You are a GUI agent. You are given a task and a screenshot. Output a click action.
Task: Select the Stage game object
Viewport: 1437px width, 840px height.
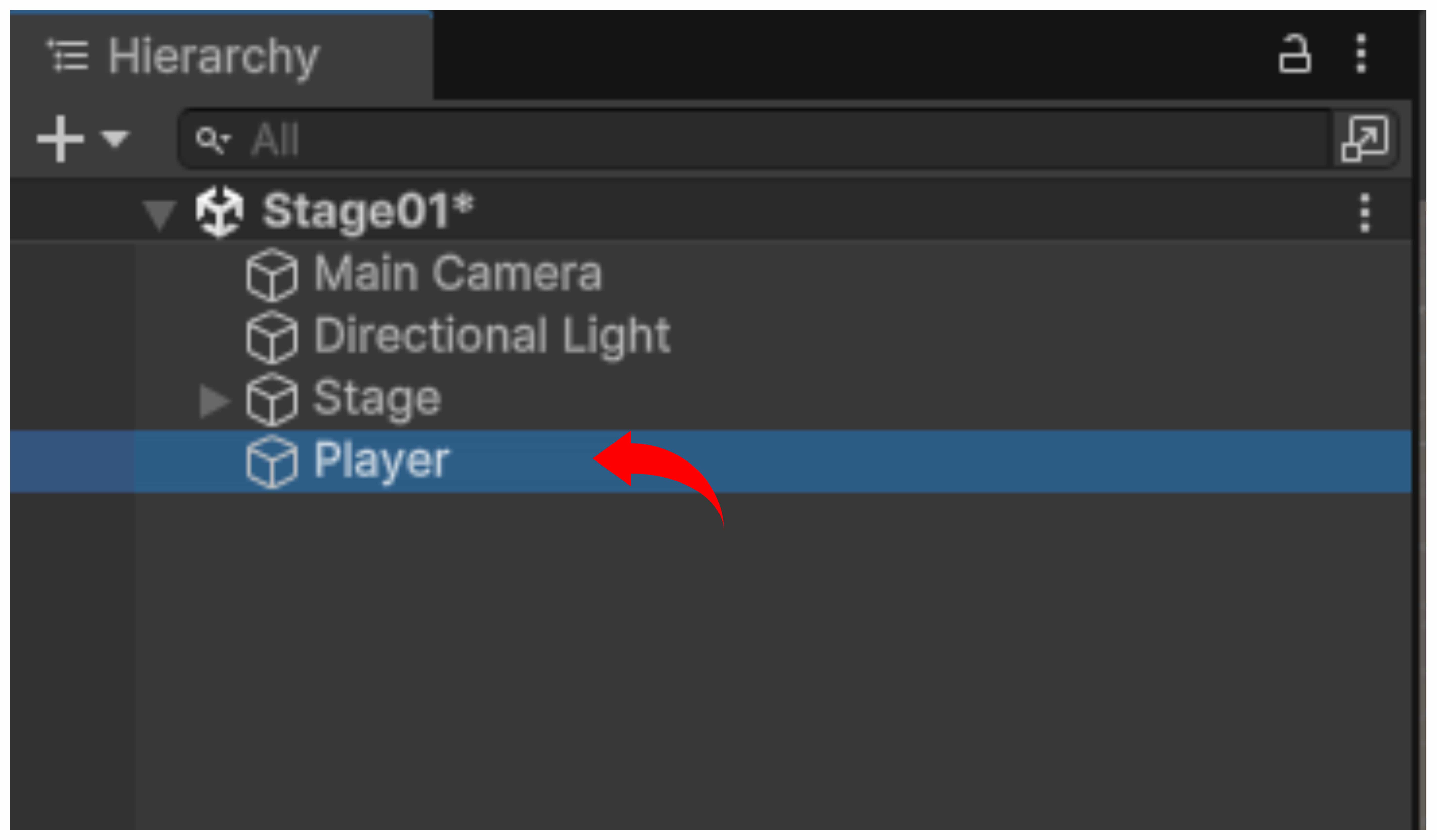(x=377, y=398)
